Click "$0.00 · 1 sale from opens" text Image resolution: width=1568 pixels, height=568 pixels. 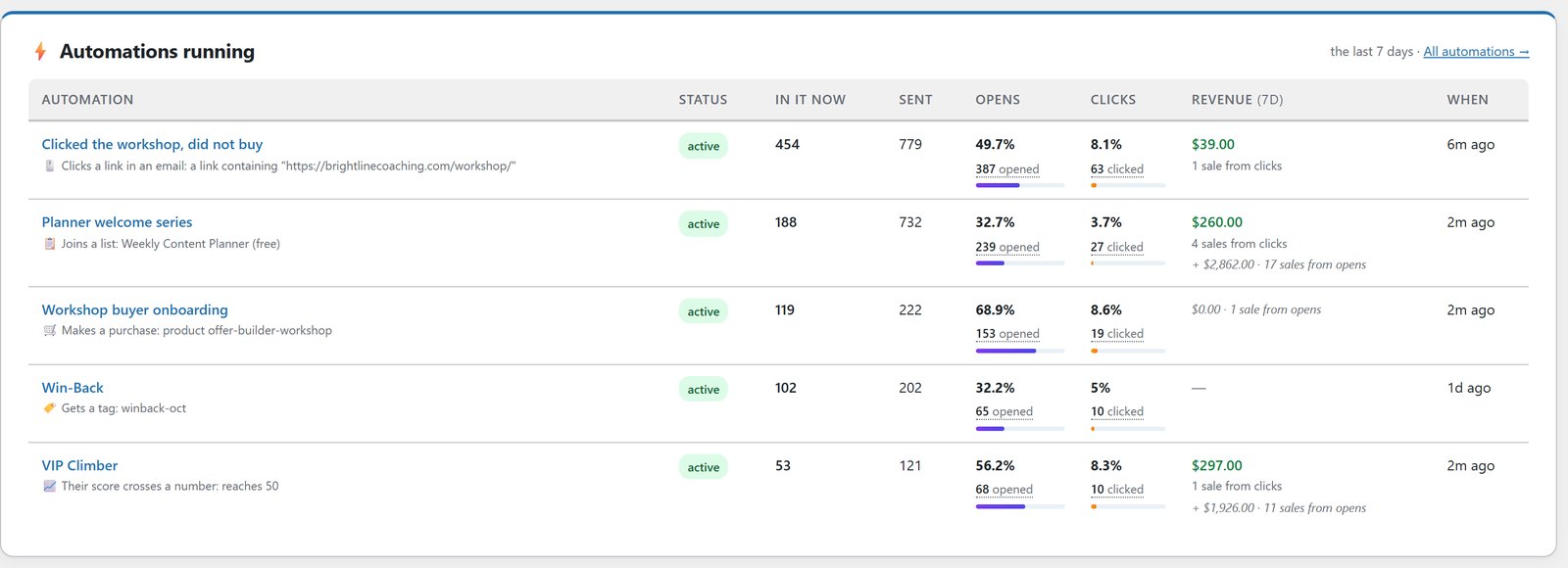coord(1256,309)
